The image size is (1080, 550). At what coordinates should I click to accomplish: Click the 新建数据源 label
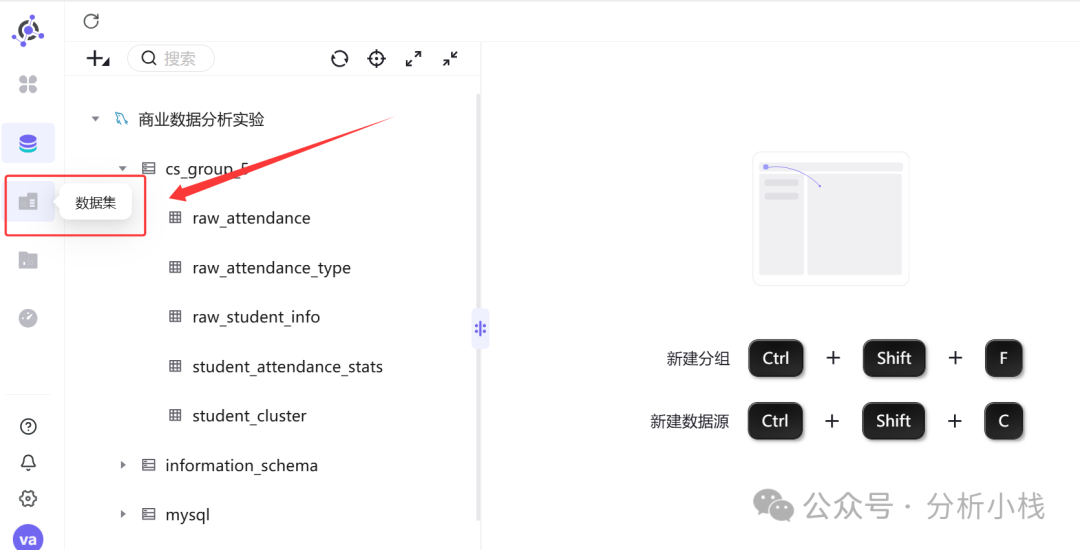coord(689,421)
